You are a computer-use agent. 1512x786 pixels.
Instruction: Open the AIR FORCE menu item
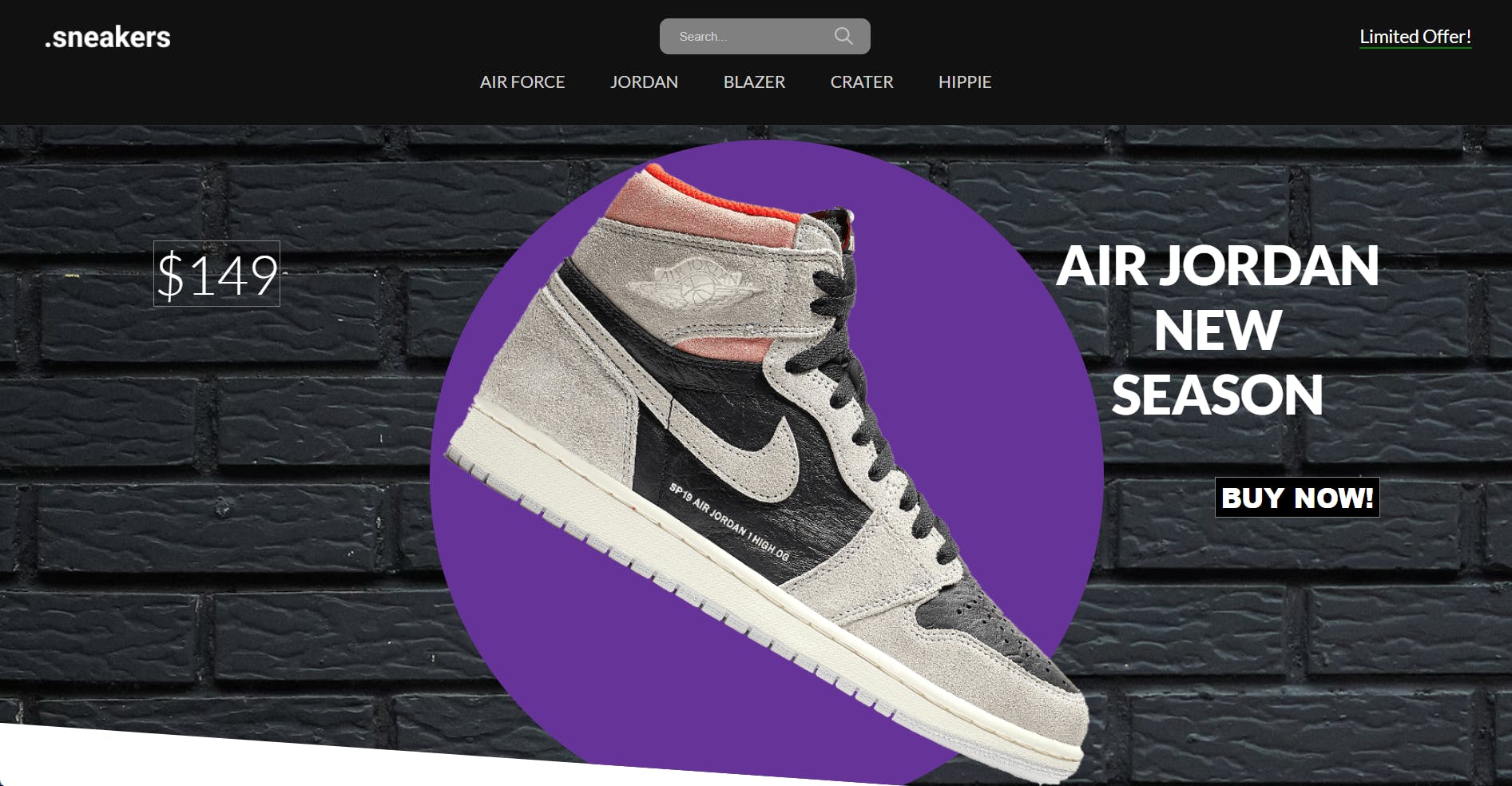pos(522,81)
